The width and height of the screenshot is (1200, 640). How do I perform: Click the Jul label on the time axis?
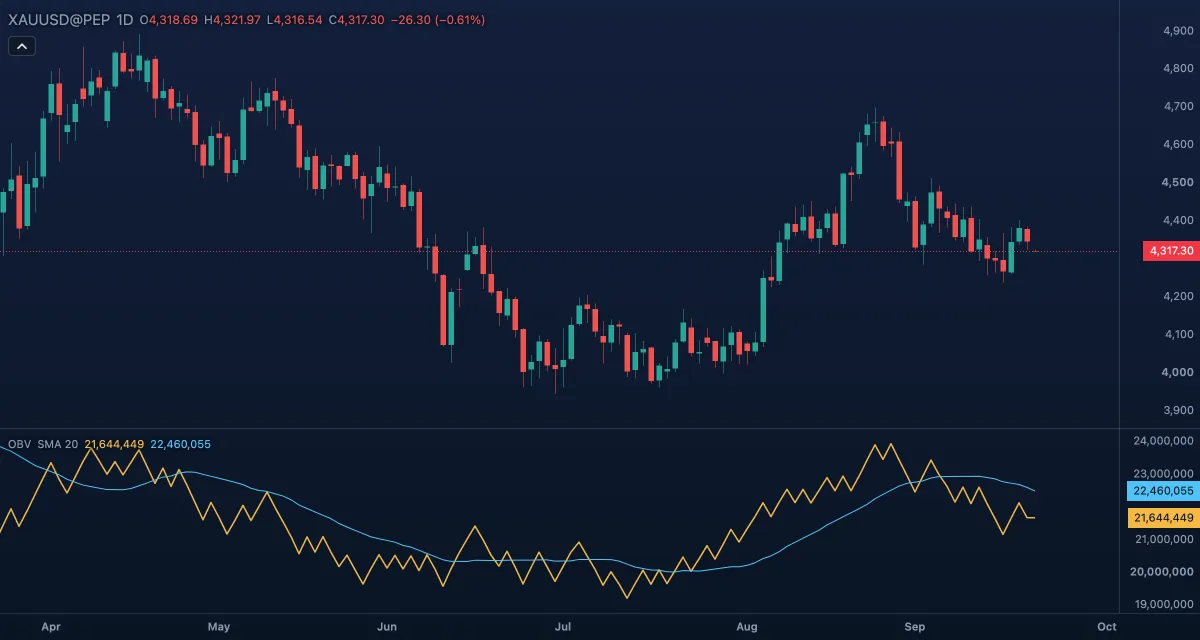[x=562, y=627]
